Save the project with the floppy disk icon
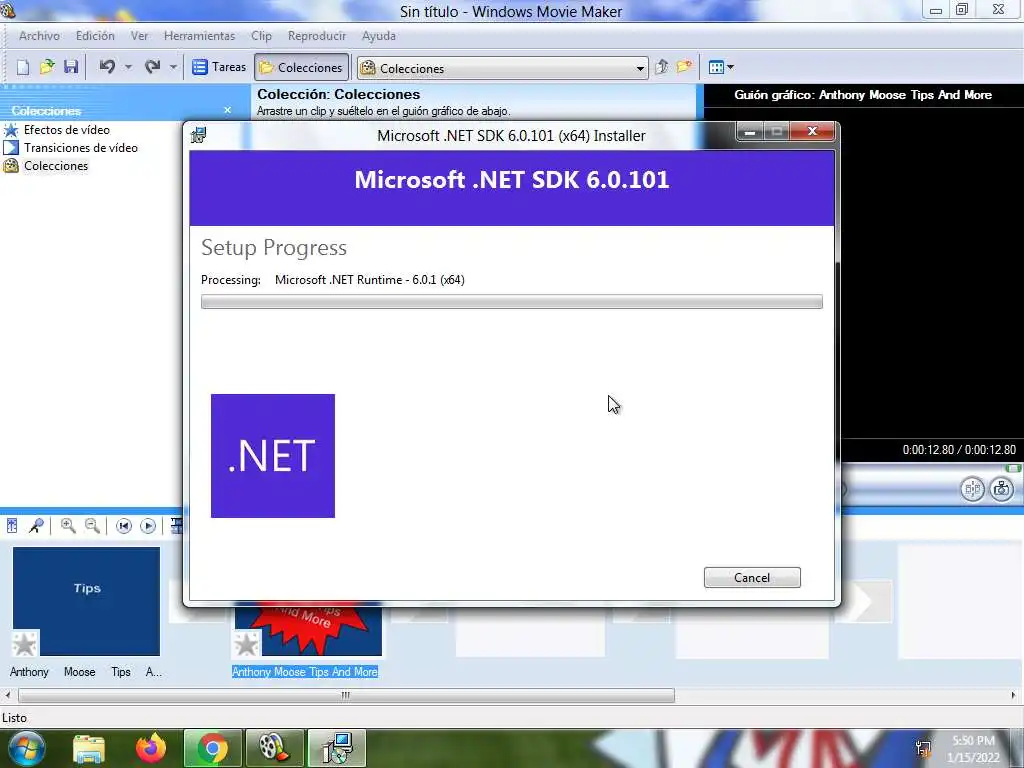The image size is (1024, 768). coord(71,67)
